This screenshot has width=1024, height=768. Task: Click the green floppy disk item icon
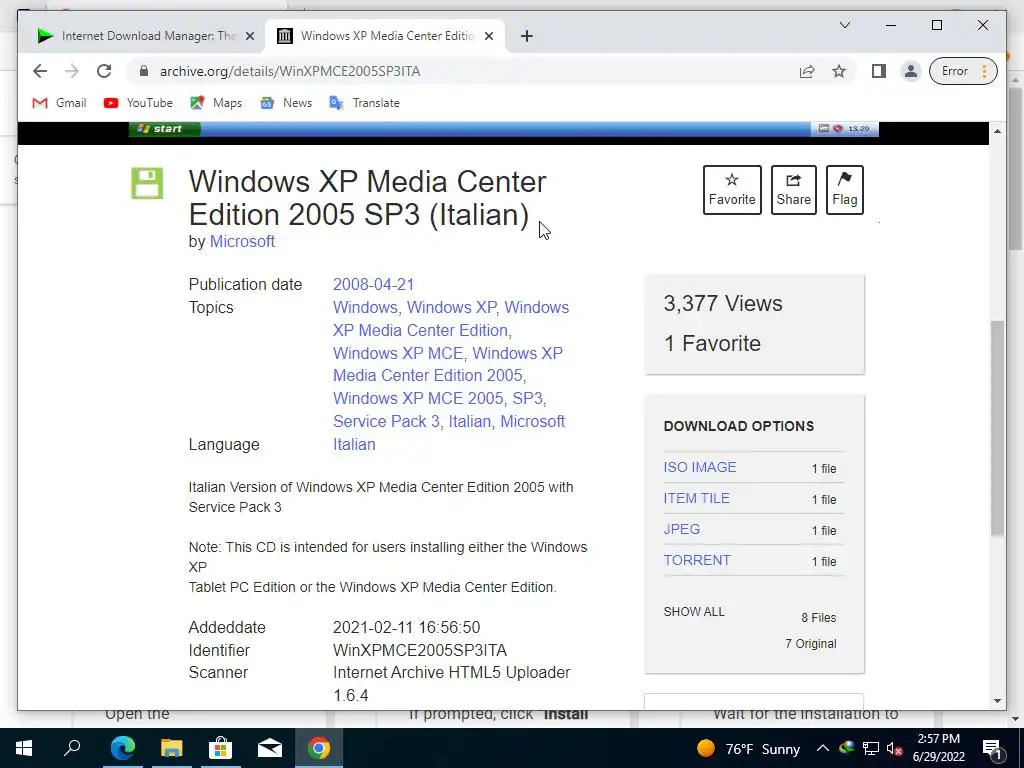tap(147, 183)
